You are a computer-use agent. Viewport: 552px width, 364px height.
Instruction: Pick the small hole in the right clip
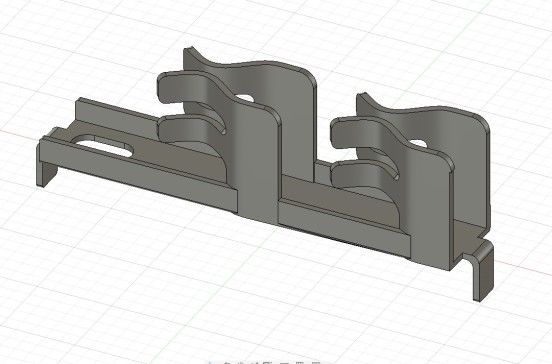click(x=418, y=144)
